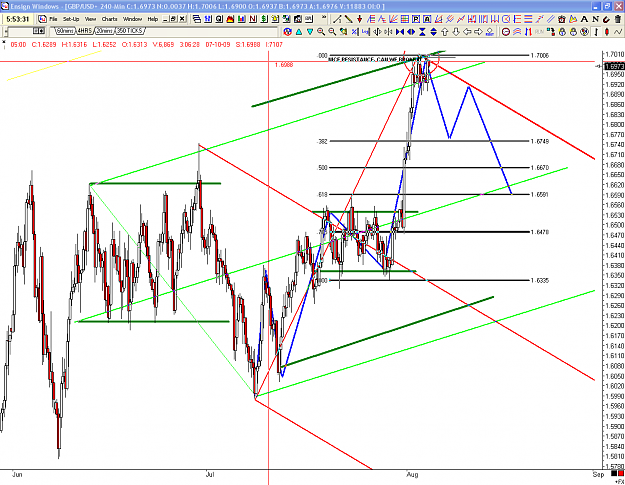Image resolution: width=625 pixels, height=485 pixels.
Task: Click the colored bars chart icon
Action: click(241, 19)
